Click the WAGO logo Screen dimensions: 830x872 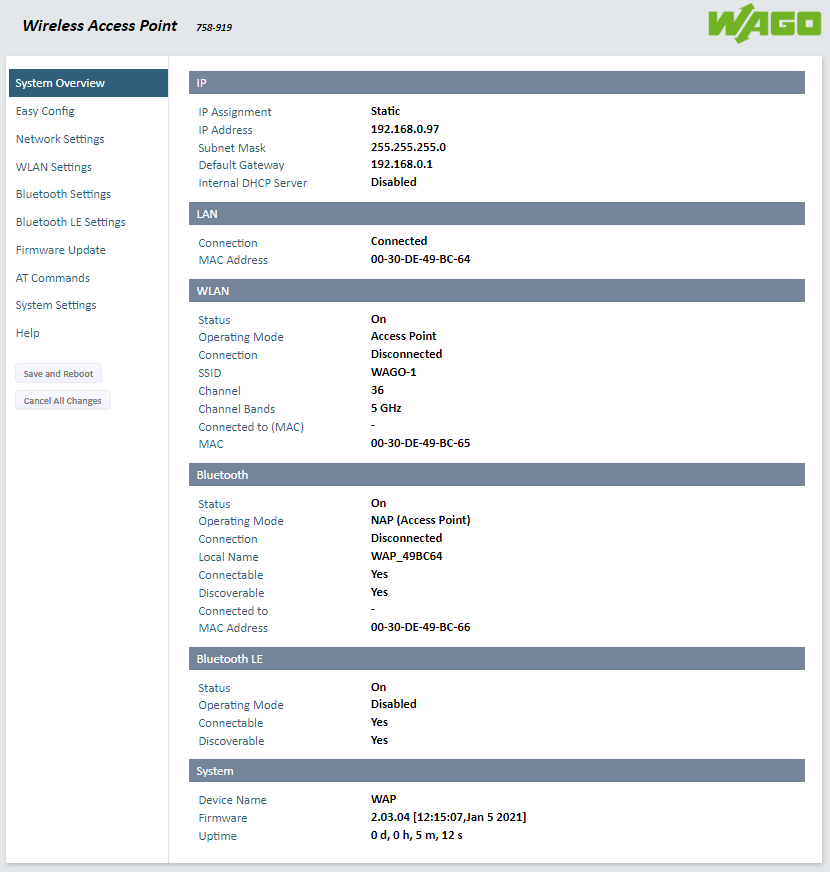pos(764,25)
